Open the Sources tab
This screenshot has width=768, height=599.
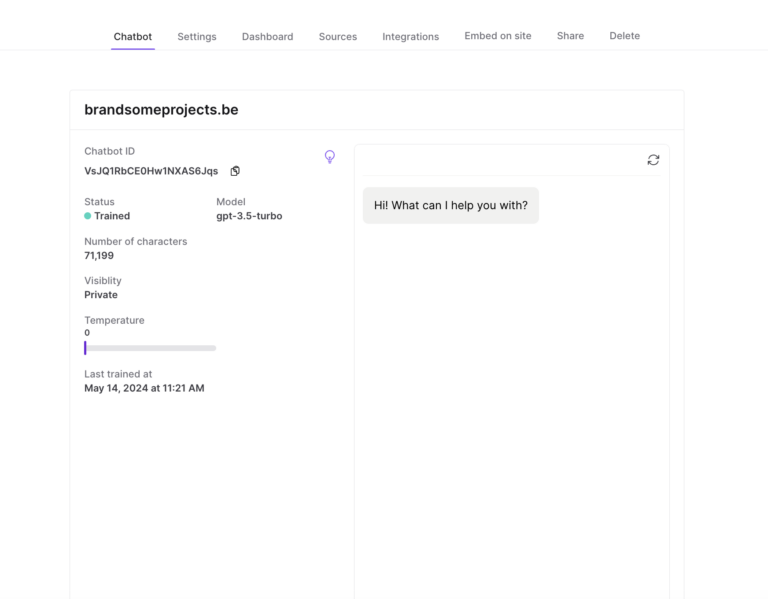click(338, 37)
